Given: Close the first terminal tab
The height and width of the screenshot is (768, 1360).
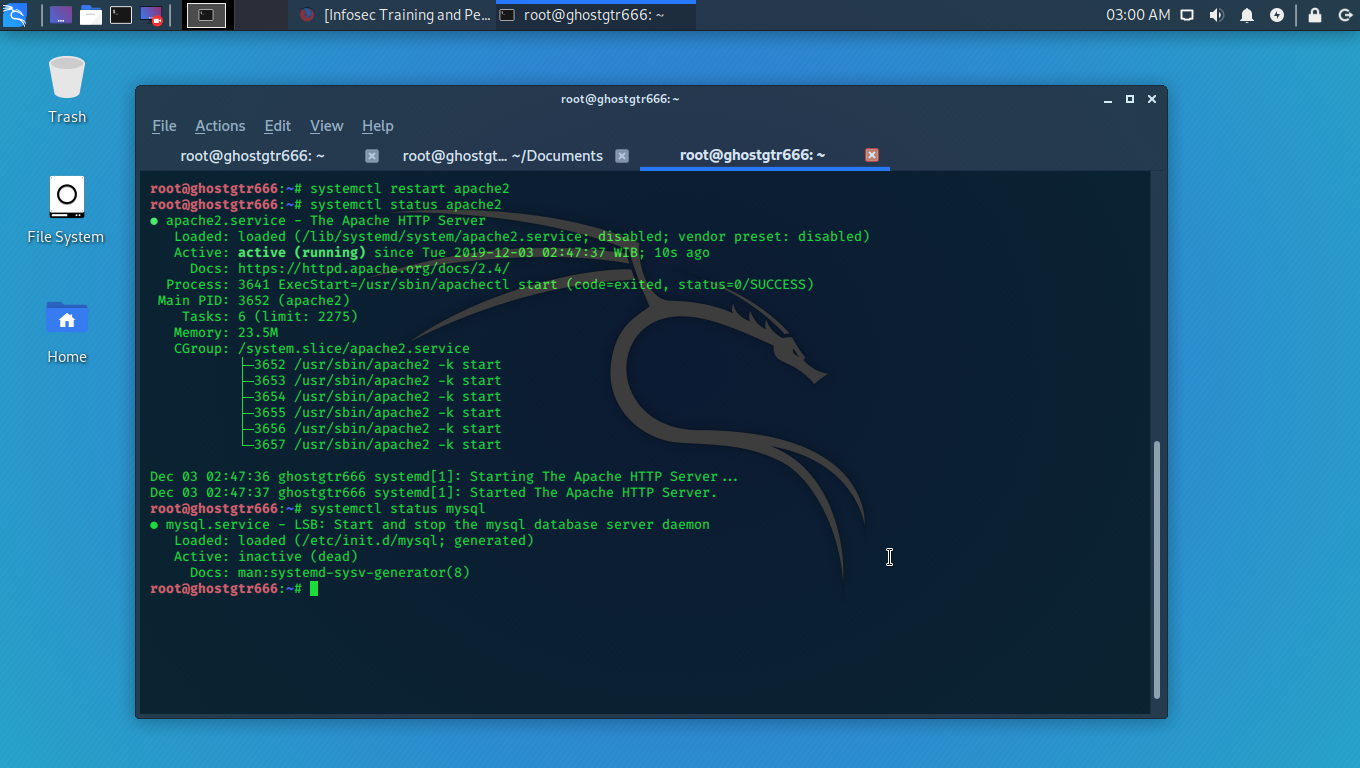Looking at the screenshot, I should (372, 155).
